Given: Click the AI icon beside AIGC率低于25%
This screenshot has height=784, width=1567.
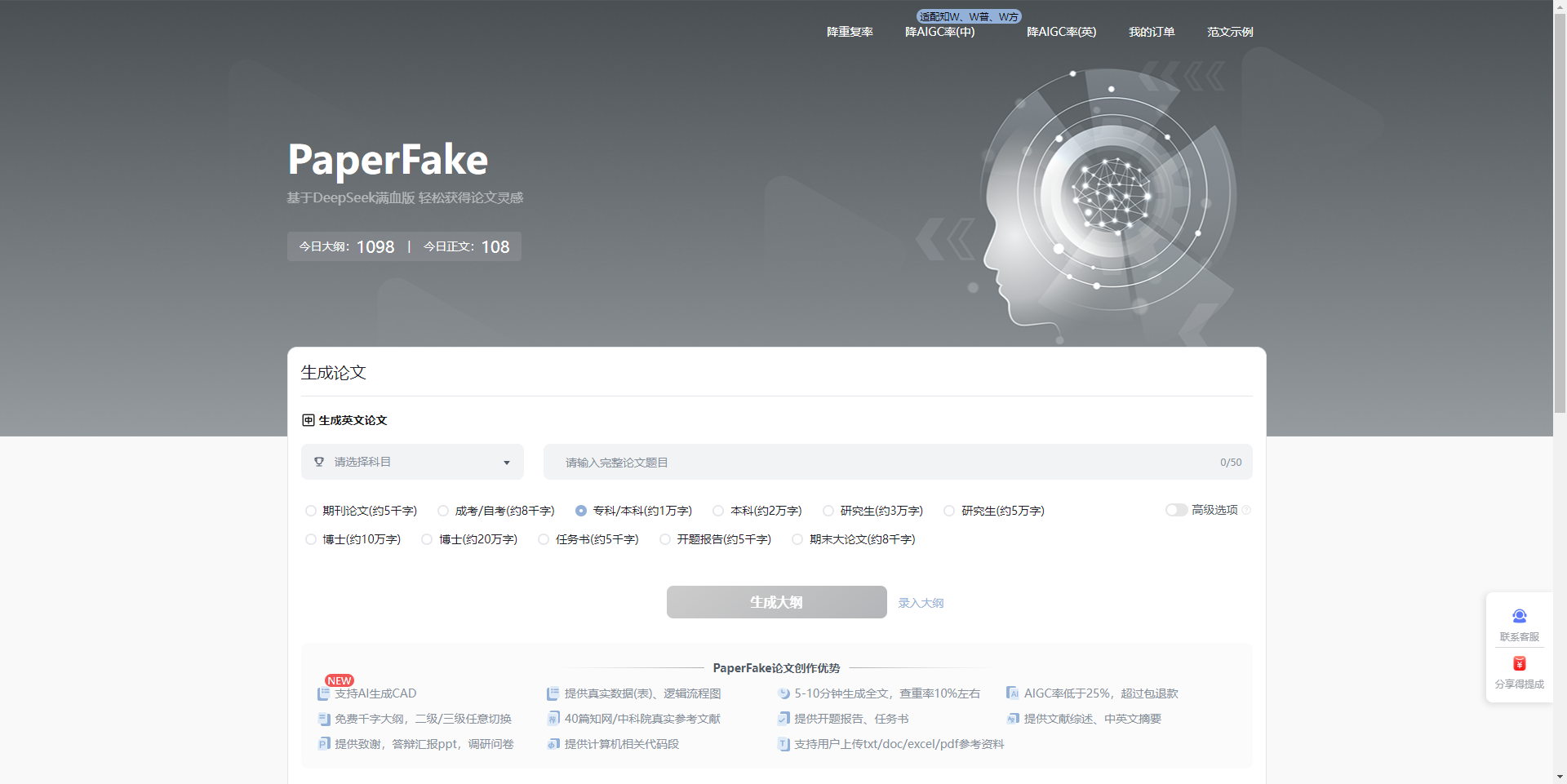Looking at the screenshot, I should [1012, 693].
